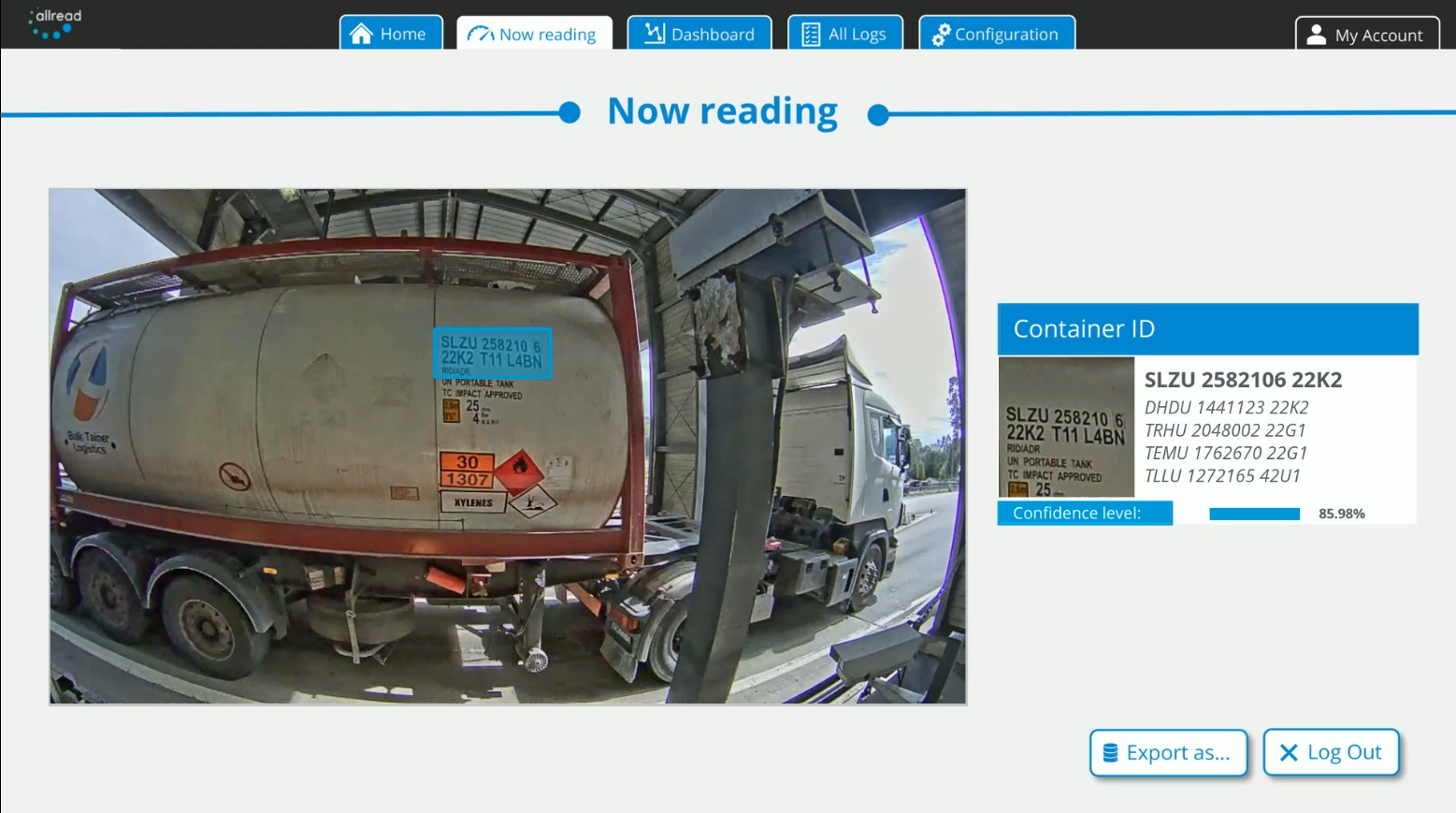Select the SLZU 2582106 22K2 reading
1456x813 pixels.
point(1243,380)
